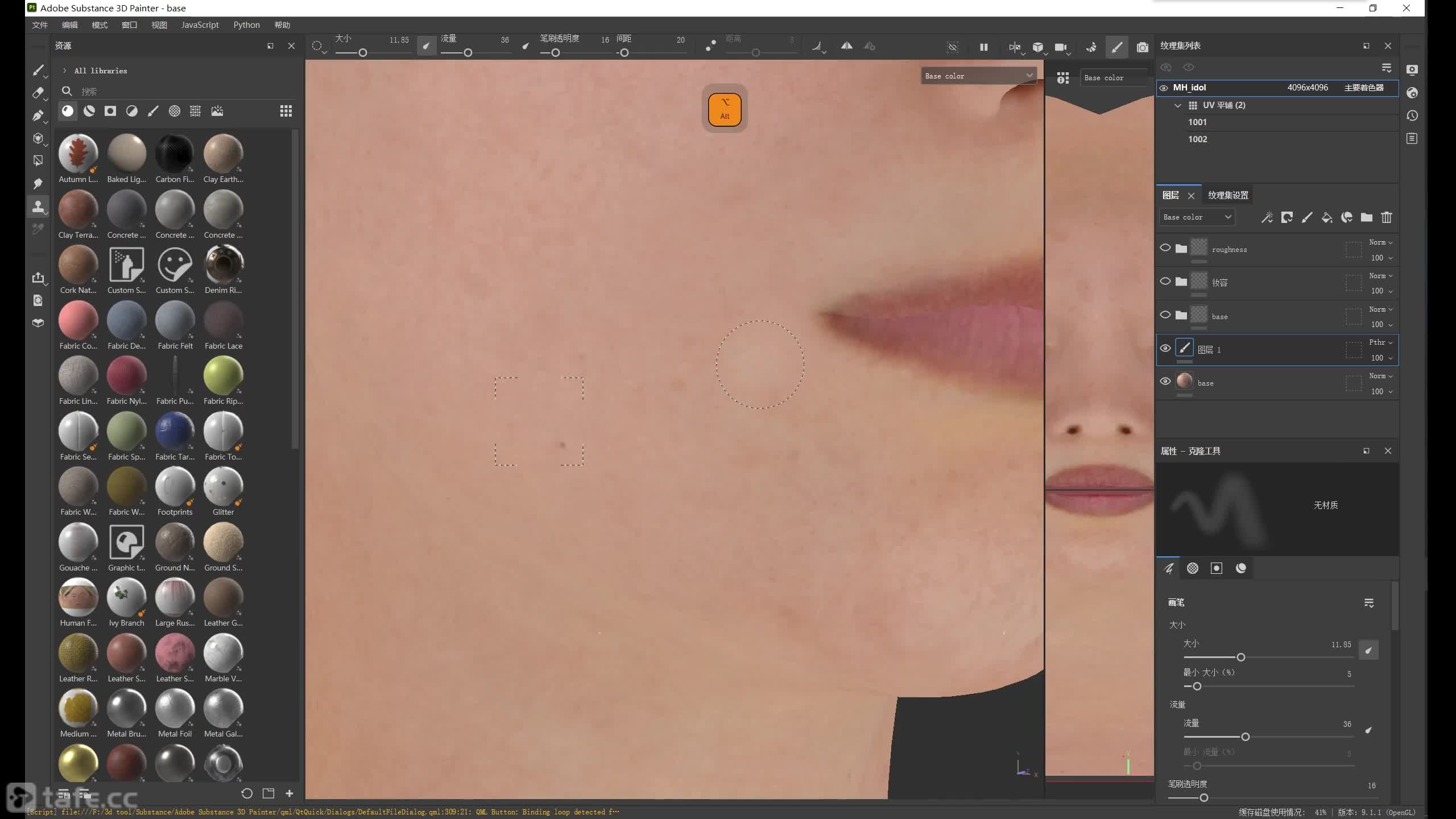The image size is (1456, 819).
Task: Filter assets by materials icon
Action: coord(68,111)
